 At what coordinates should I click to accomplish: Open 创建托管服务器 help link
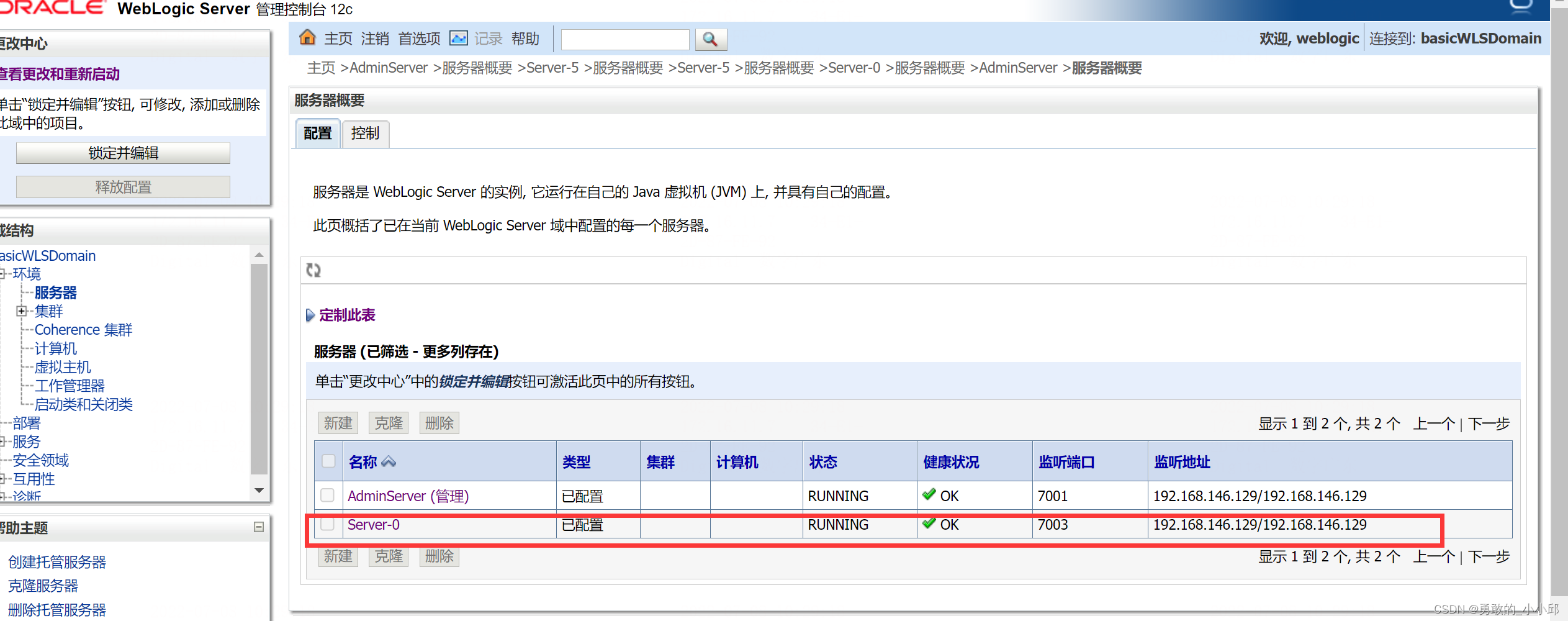(57, 562)
